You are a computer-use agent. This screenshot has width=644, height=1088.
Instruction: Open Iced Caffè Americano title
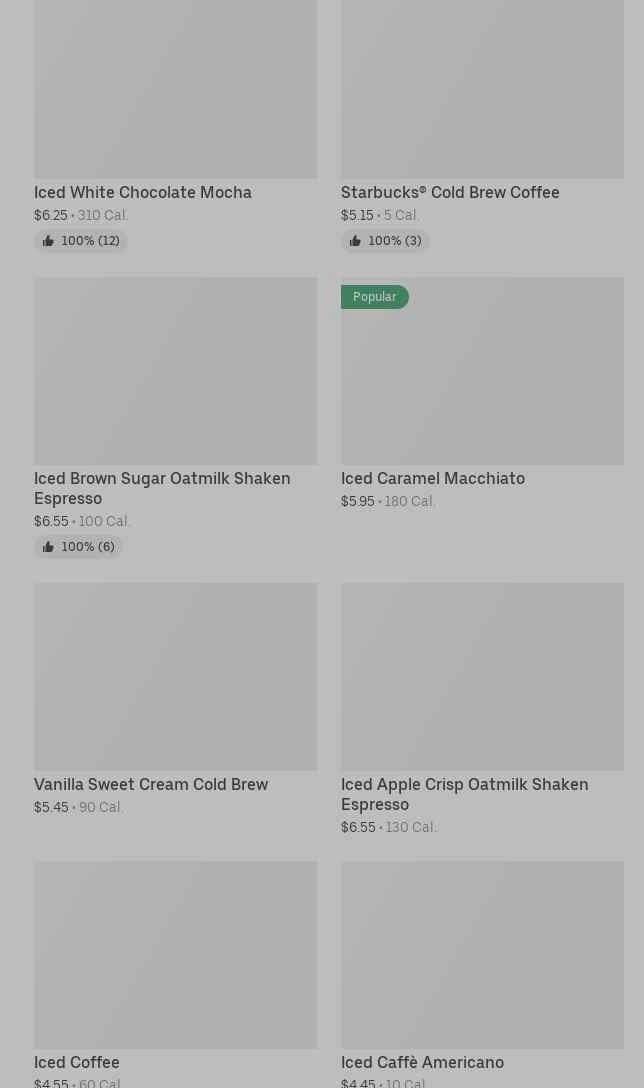422,1062
